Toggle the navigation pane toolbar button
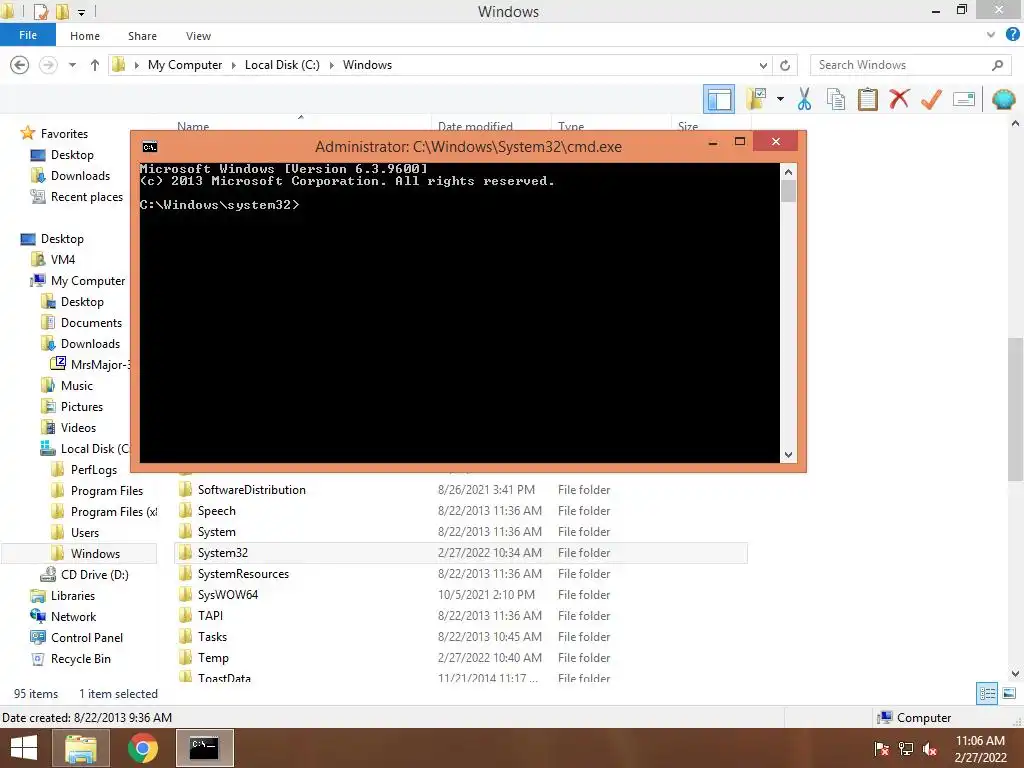The height and width of the screenshot is (768, 1024). click(x=719, y=99)
